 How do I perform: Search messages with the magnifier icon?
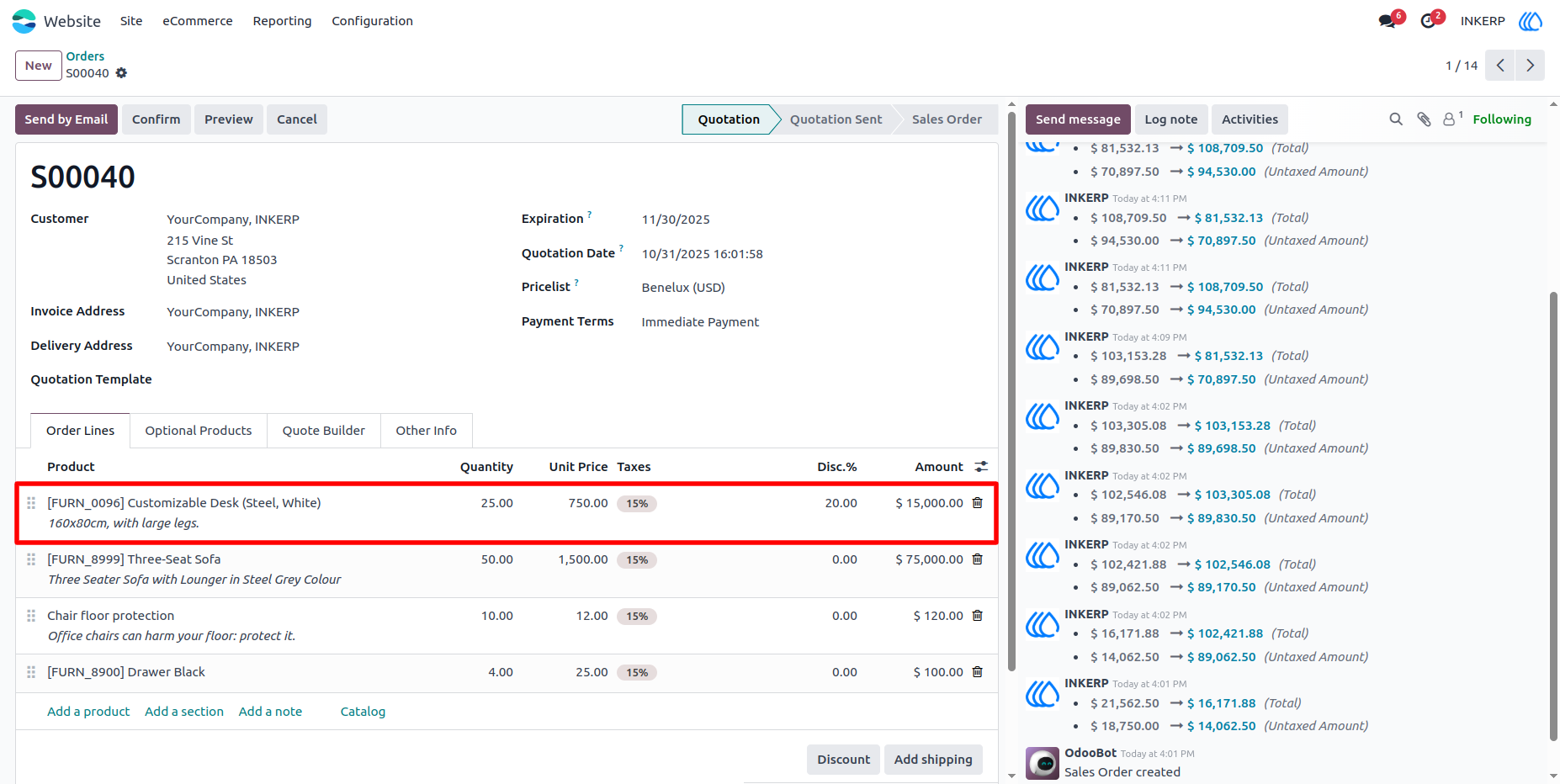1396,119
